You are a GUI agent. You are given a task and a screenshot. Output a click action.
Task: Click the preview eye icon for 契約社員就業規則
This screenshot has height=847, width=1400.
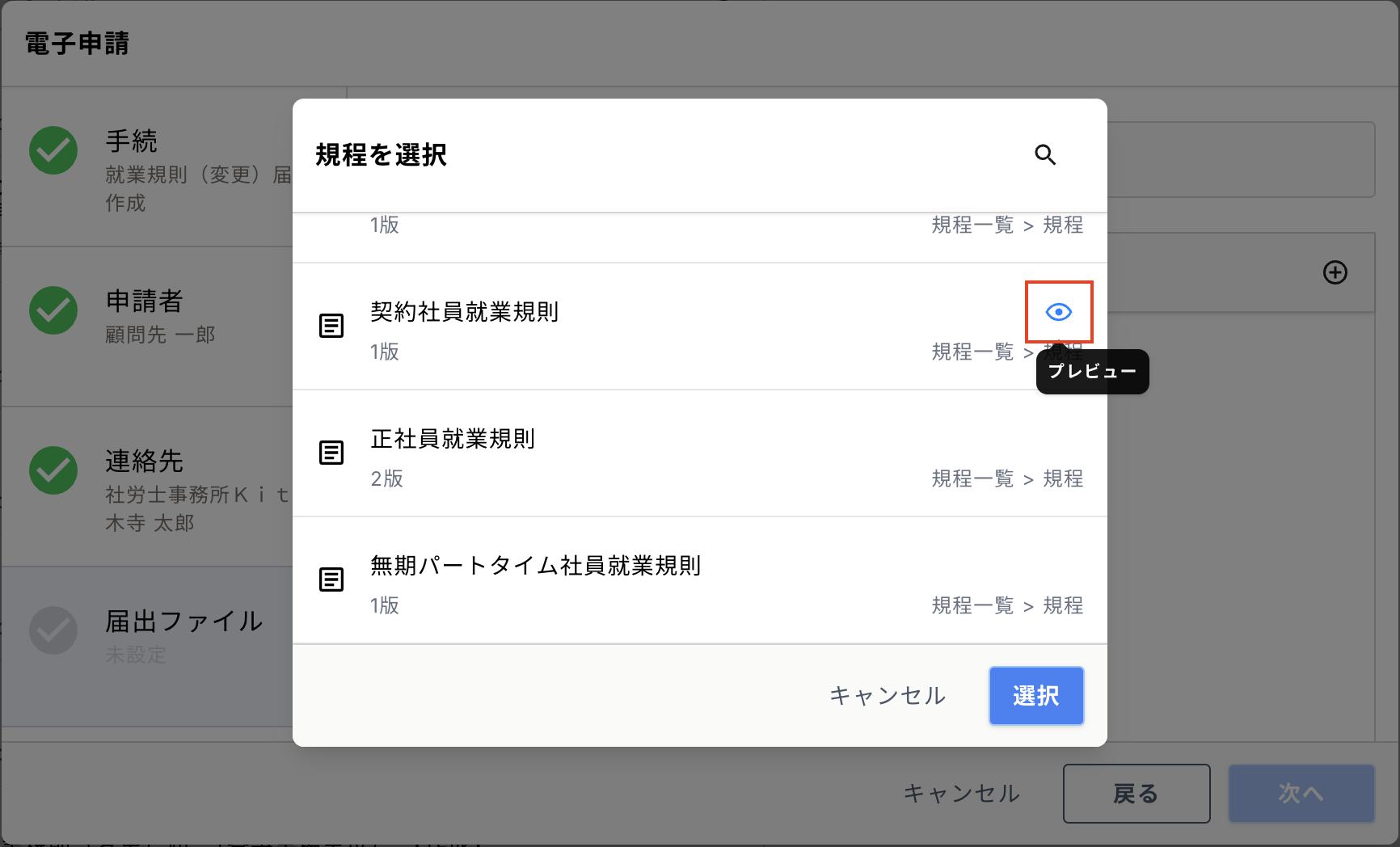[1058, 312]
